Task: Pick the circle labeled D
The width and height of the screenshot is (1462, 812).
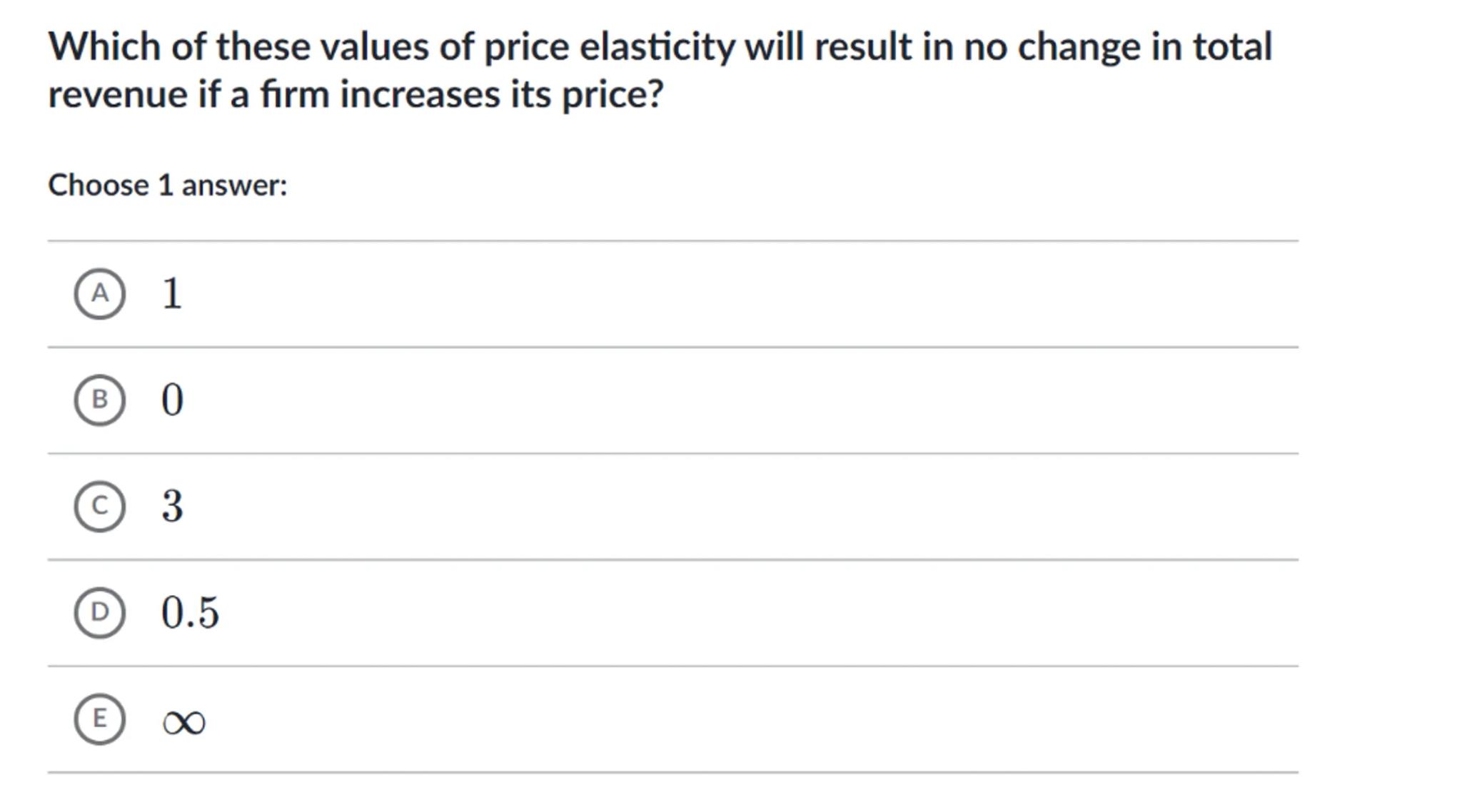Action: [x=99, y=612]
